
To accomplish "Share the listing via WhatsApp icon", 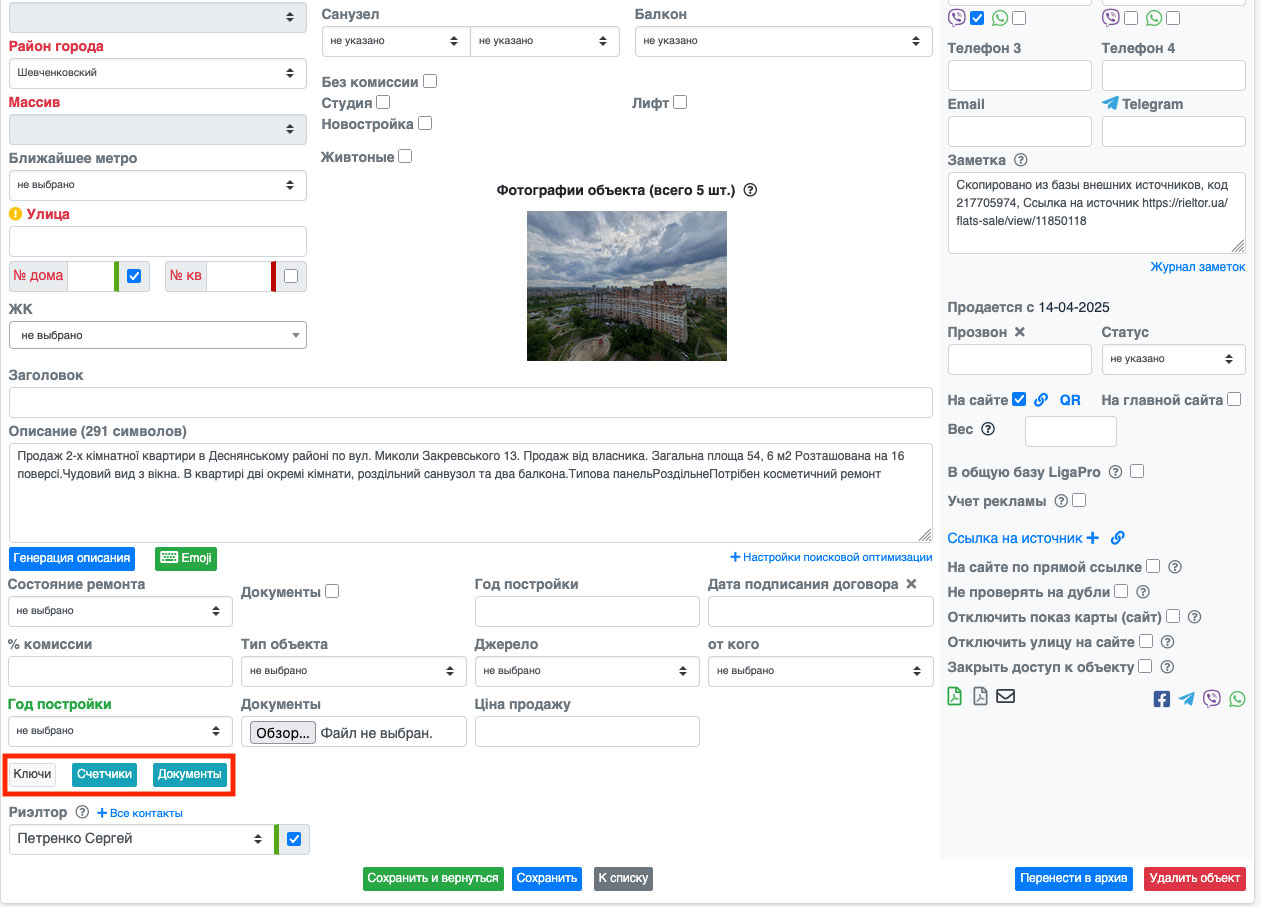I will tap(1238, 699).
